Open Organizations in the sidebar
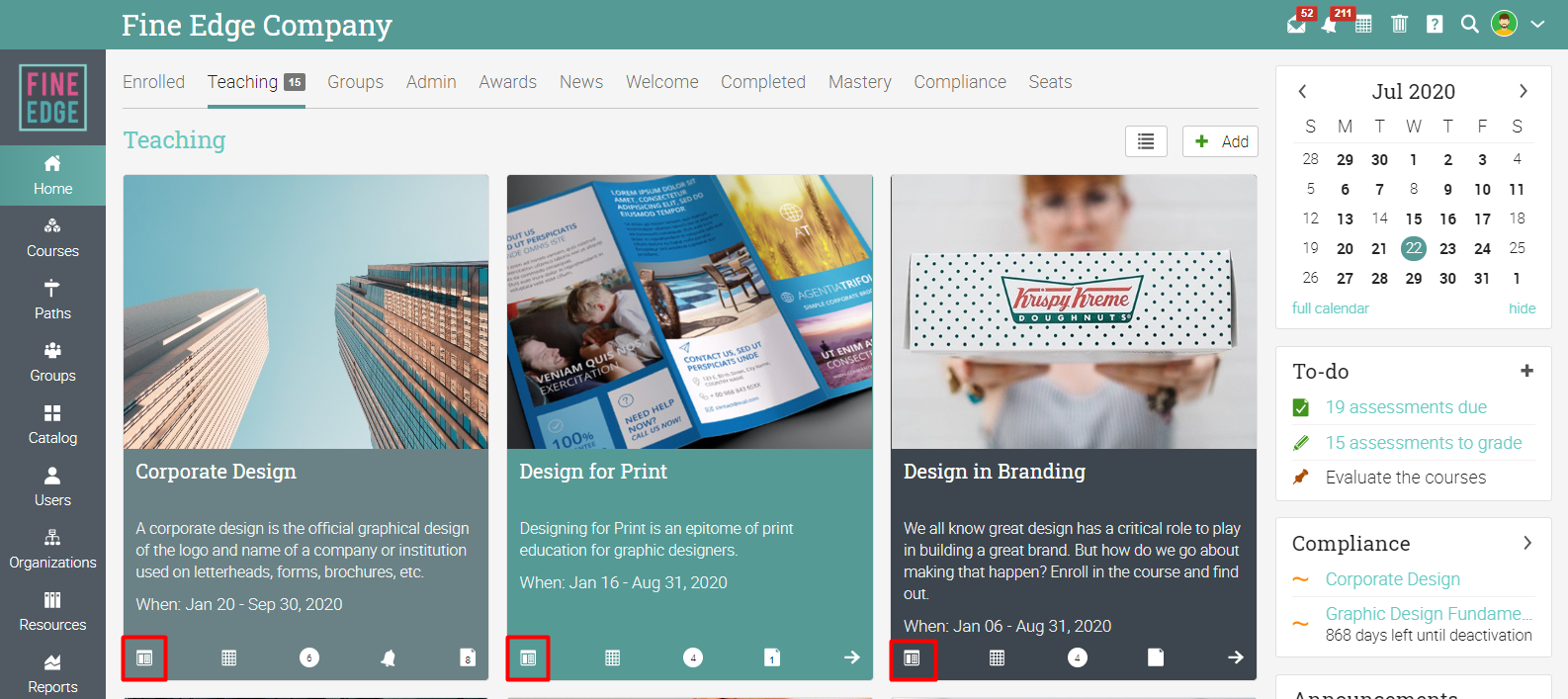Image resolution: width=1568 pixels, height=699 pixels. pos(52,549)
